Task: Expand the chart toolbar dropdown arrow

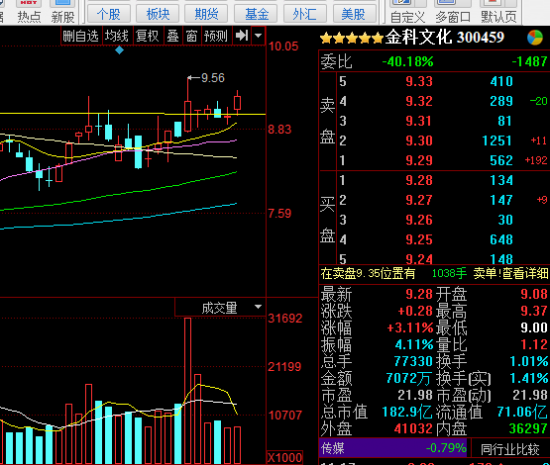Action: point(259,35)
